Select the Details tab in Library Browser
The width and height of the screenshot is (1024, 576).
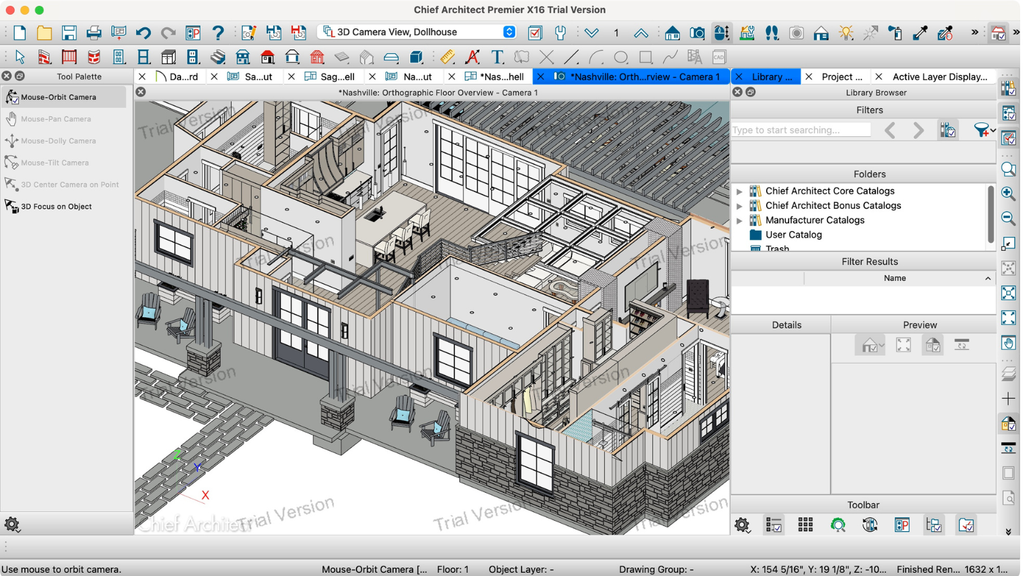tap(787, 324)
